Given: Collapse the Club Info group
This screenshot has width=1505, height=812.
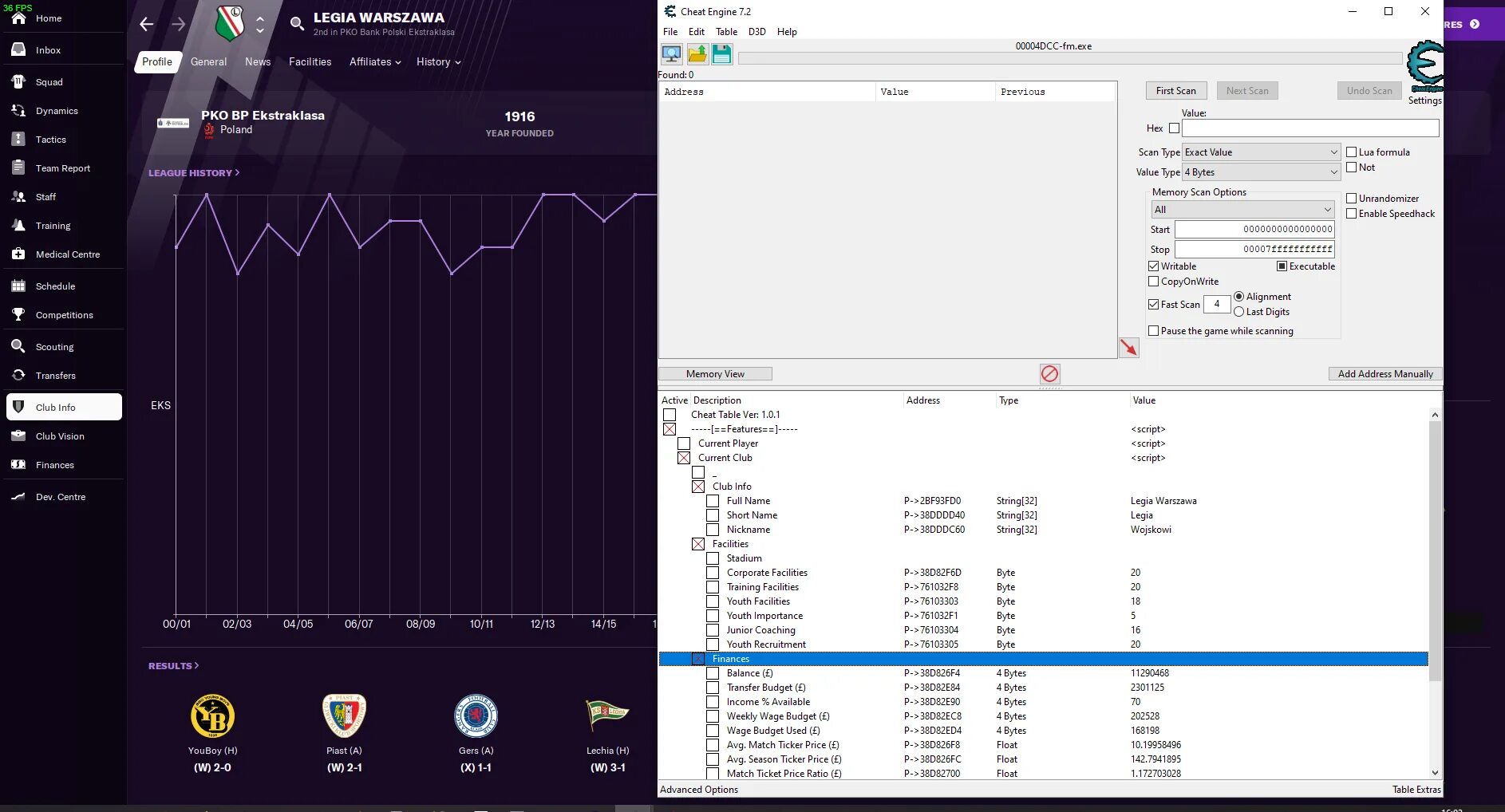Looking at the screenshot, I should pos(698,486).
